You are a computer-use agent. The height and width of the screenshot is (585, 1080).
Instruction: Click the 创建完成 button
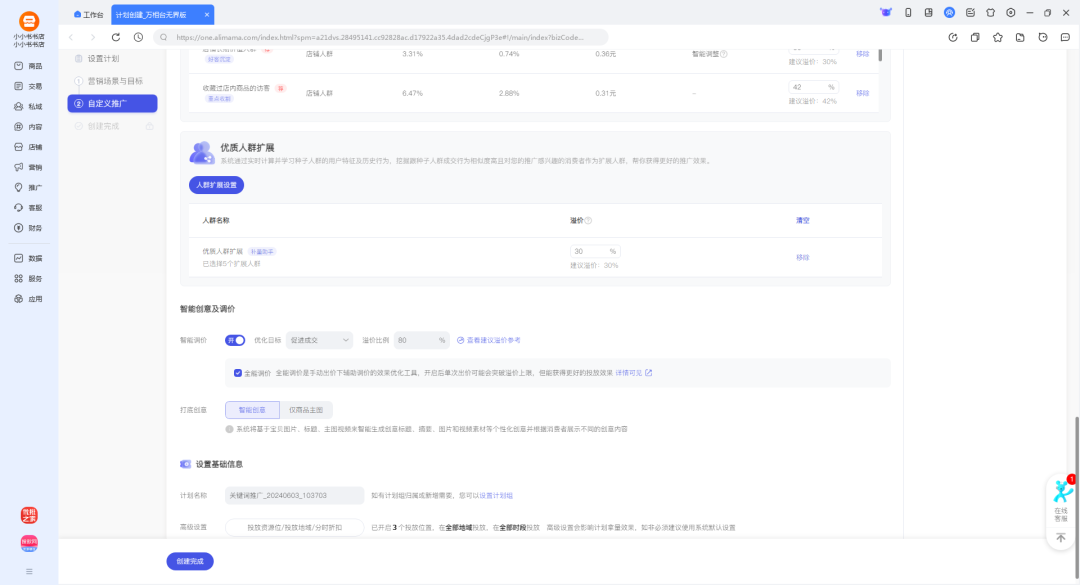click(190, 561)
